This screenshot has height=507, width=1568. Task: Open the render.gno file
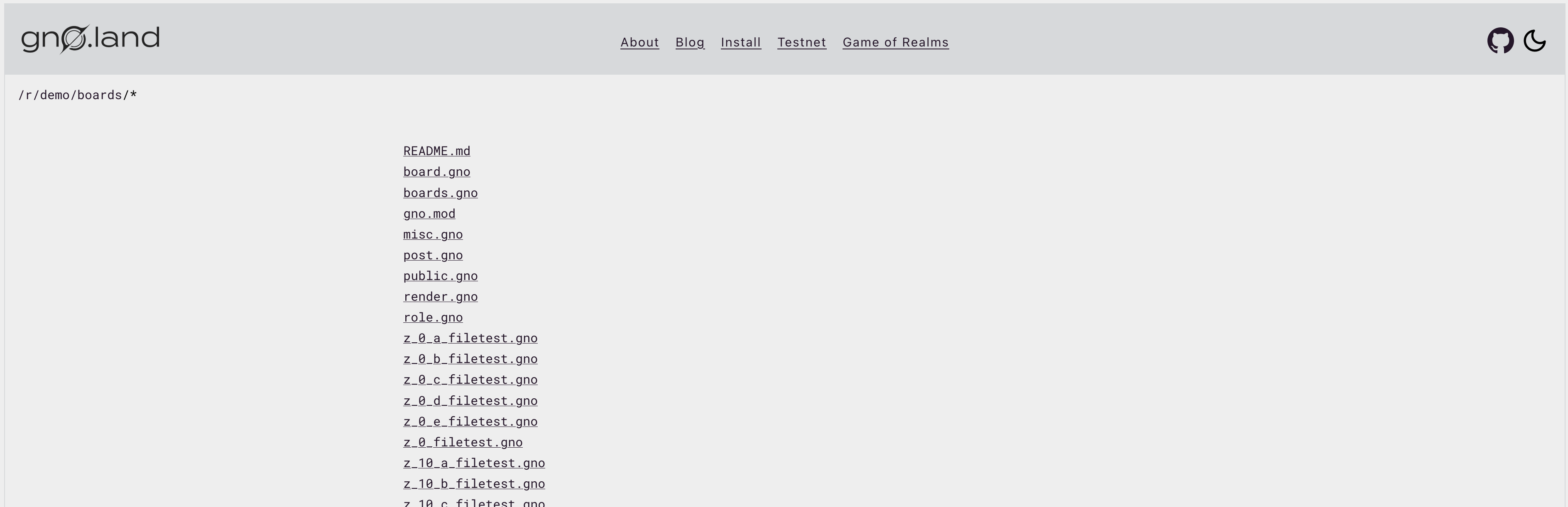tap(440, 297)
